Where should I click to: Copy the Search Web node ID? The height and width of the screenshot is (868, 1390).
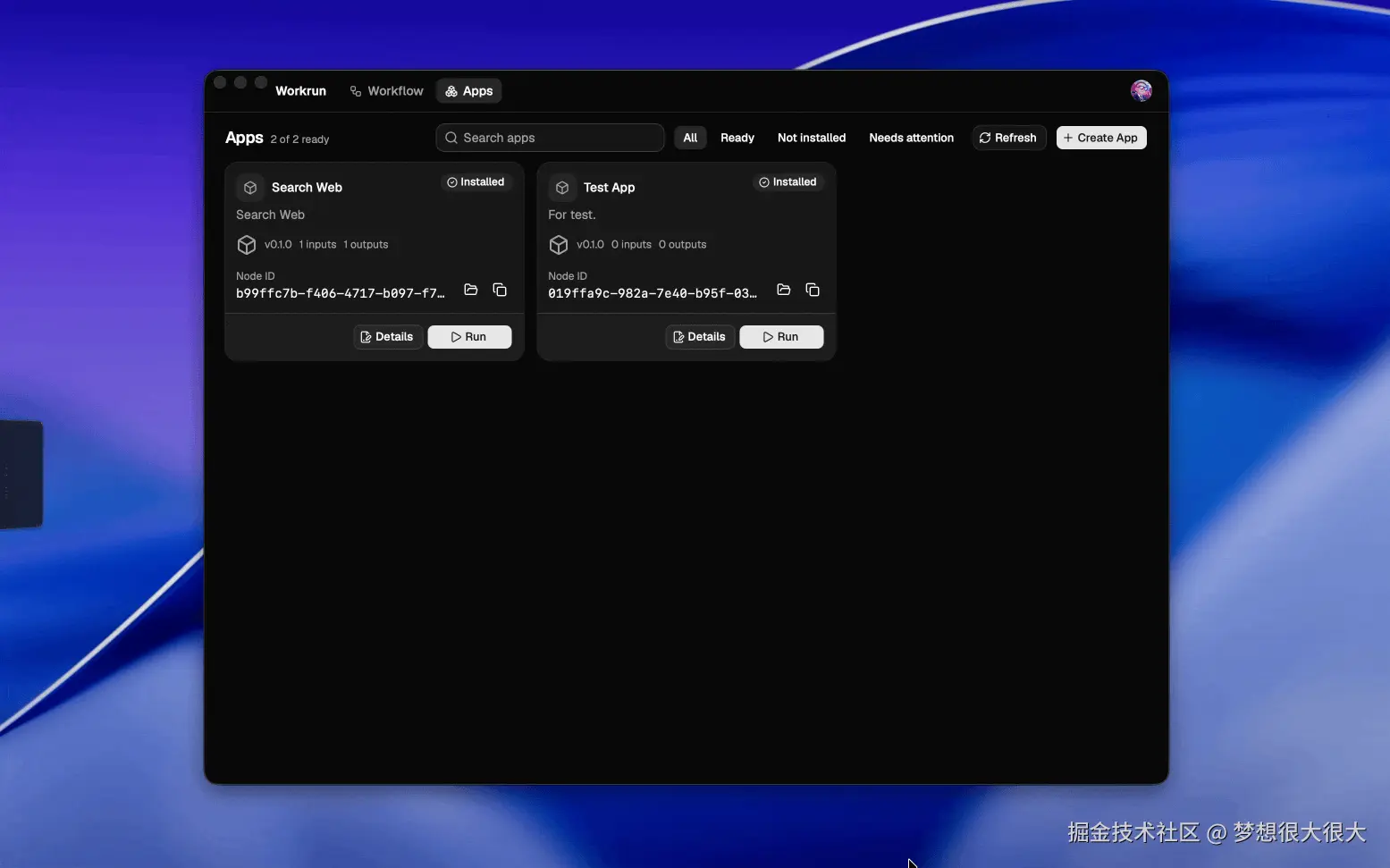point(500,290)
